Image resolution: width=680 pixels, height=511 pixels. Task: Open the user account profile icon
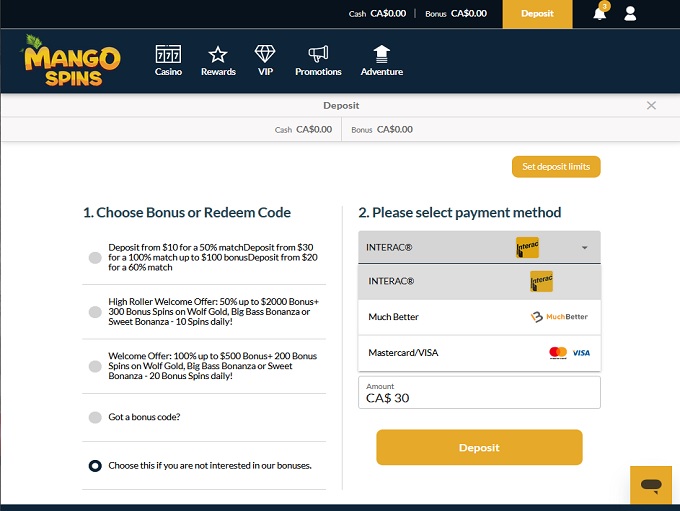pyautogui.click(x=630, y=13)
